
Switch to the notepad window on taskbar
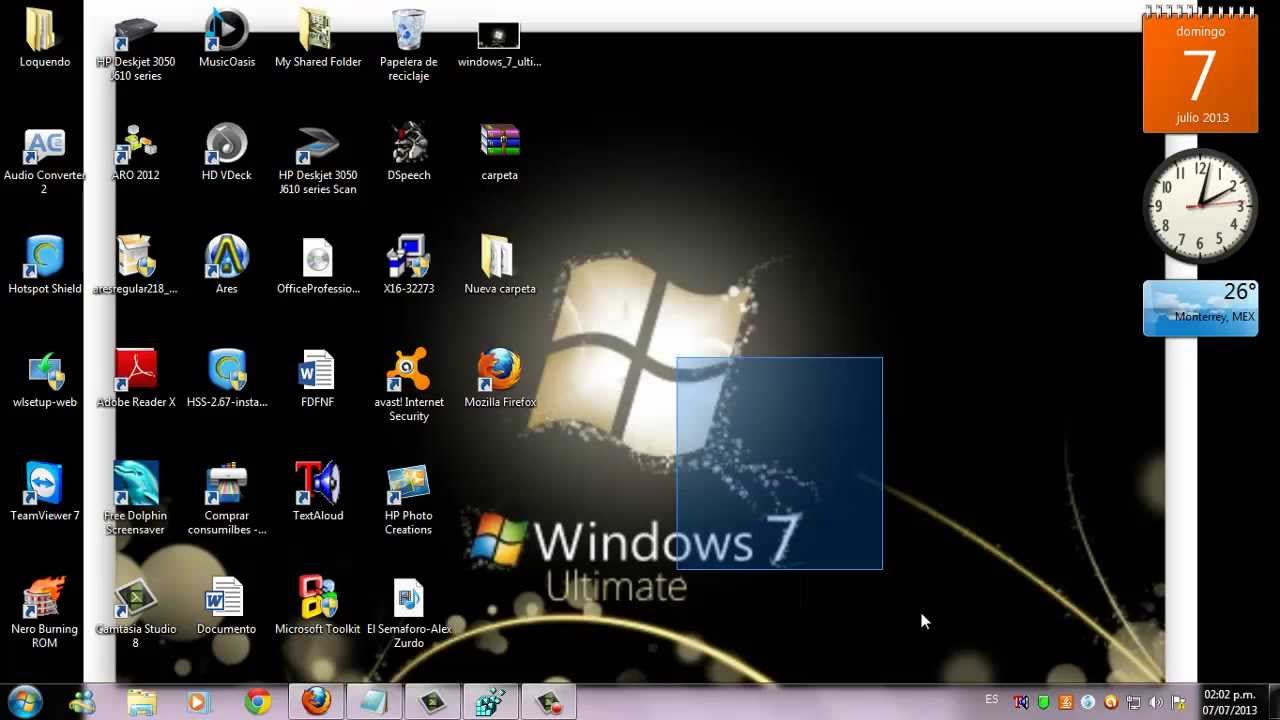pyautogui.click(x=374, y=702)
